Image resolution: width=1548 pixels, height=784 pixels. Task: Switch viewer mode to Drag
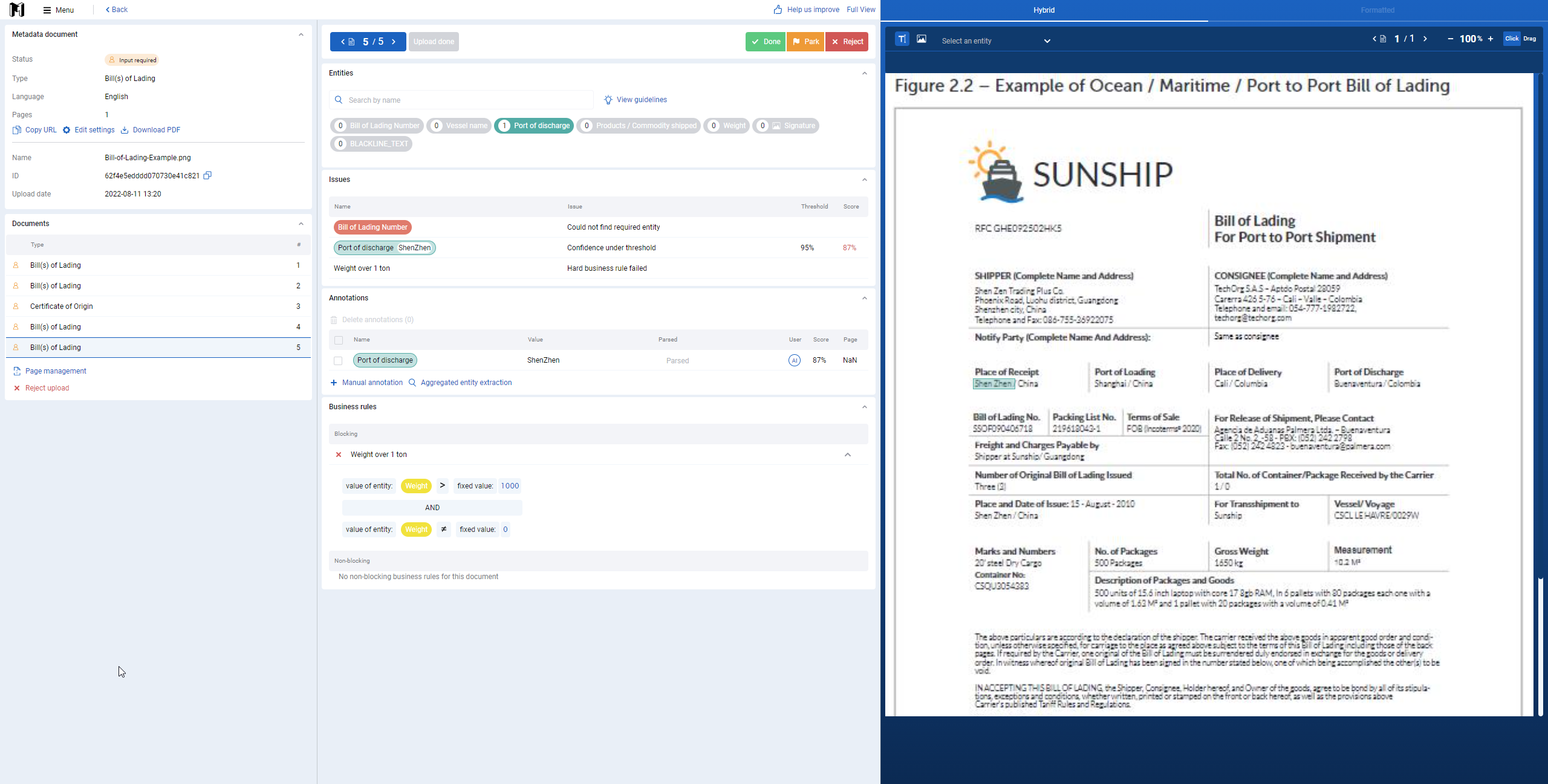pos(1530,39)
